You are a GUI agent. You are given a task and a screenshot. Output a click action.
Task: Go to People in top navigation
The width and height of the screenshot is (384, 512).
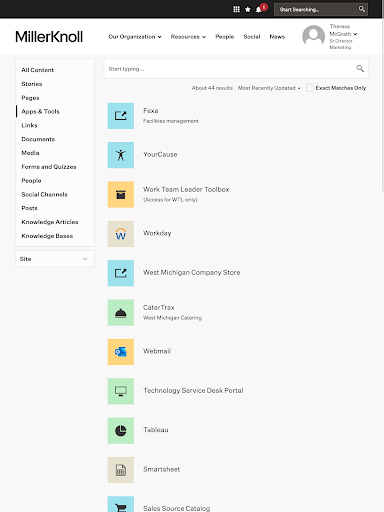point(225,37)
